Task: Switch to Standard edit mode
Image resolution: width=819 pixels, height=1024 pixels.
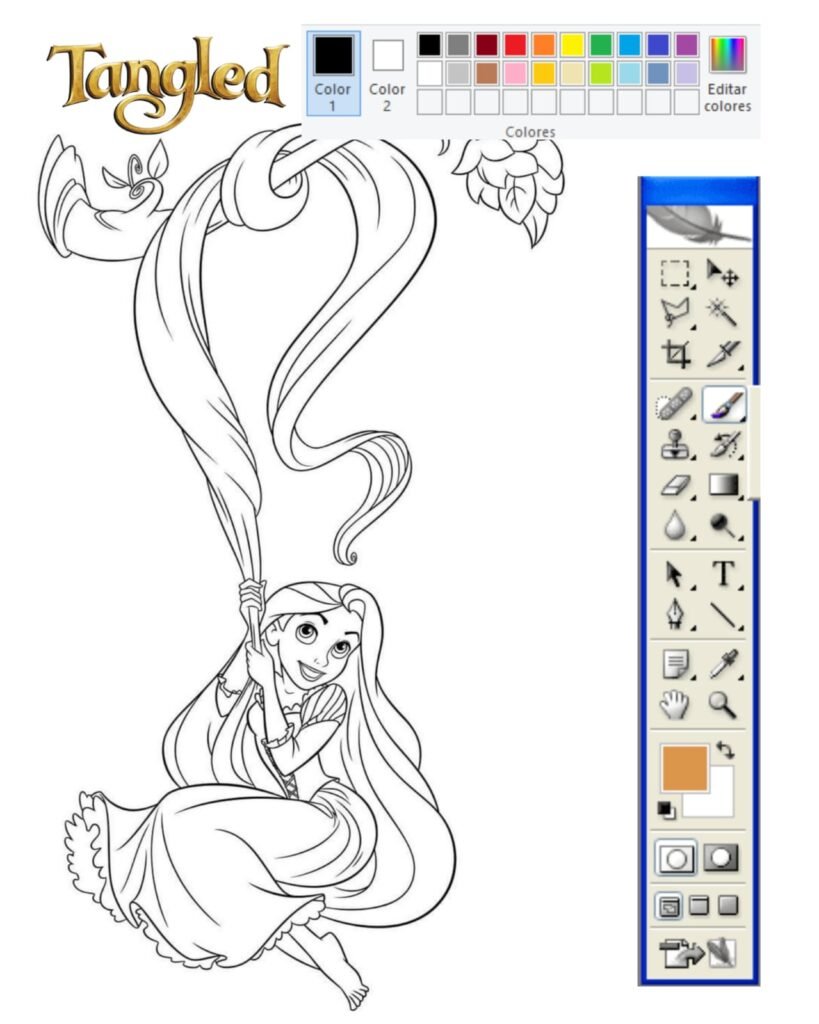Action: 675,857
